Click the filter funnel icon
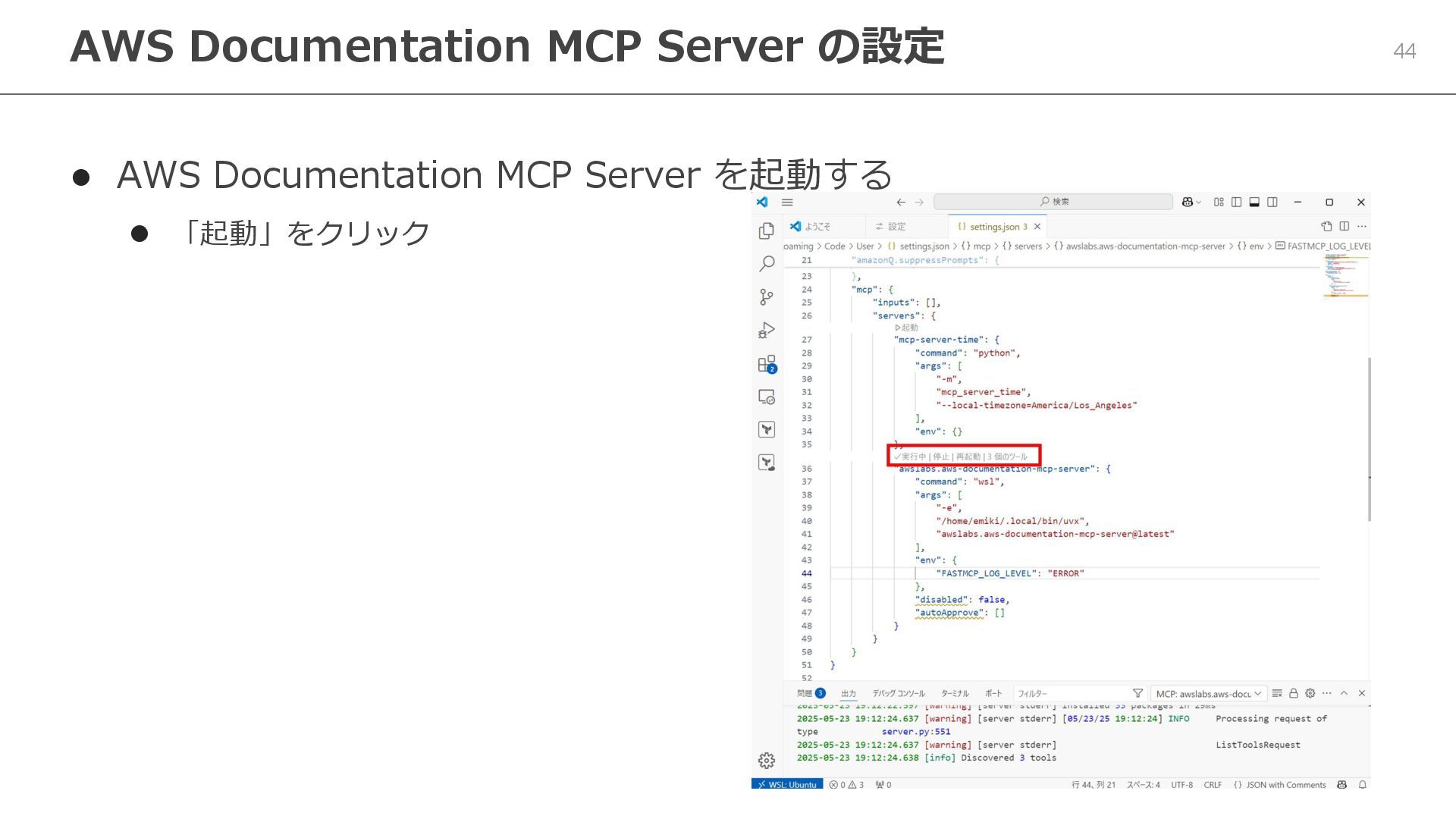This screenshot has width=1456, height=819. tap(1137, 693)
